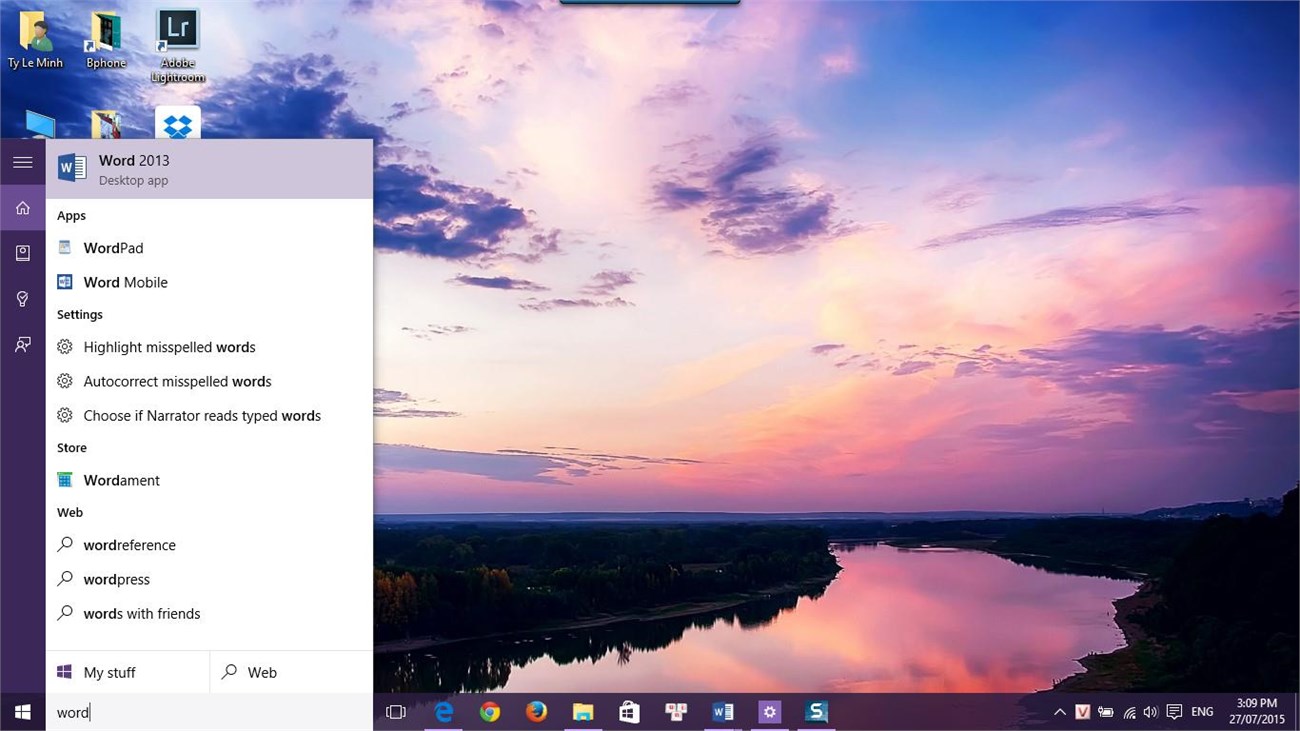Screen dimensions: 1300x731
Task: Open Cortana's Notebook icon
Action: coord(22,253)
